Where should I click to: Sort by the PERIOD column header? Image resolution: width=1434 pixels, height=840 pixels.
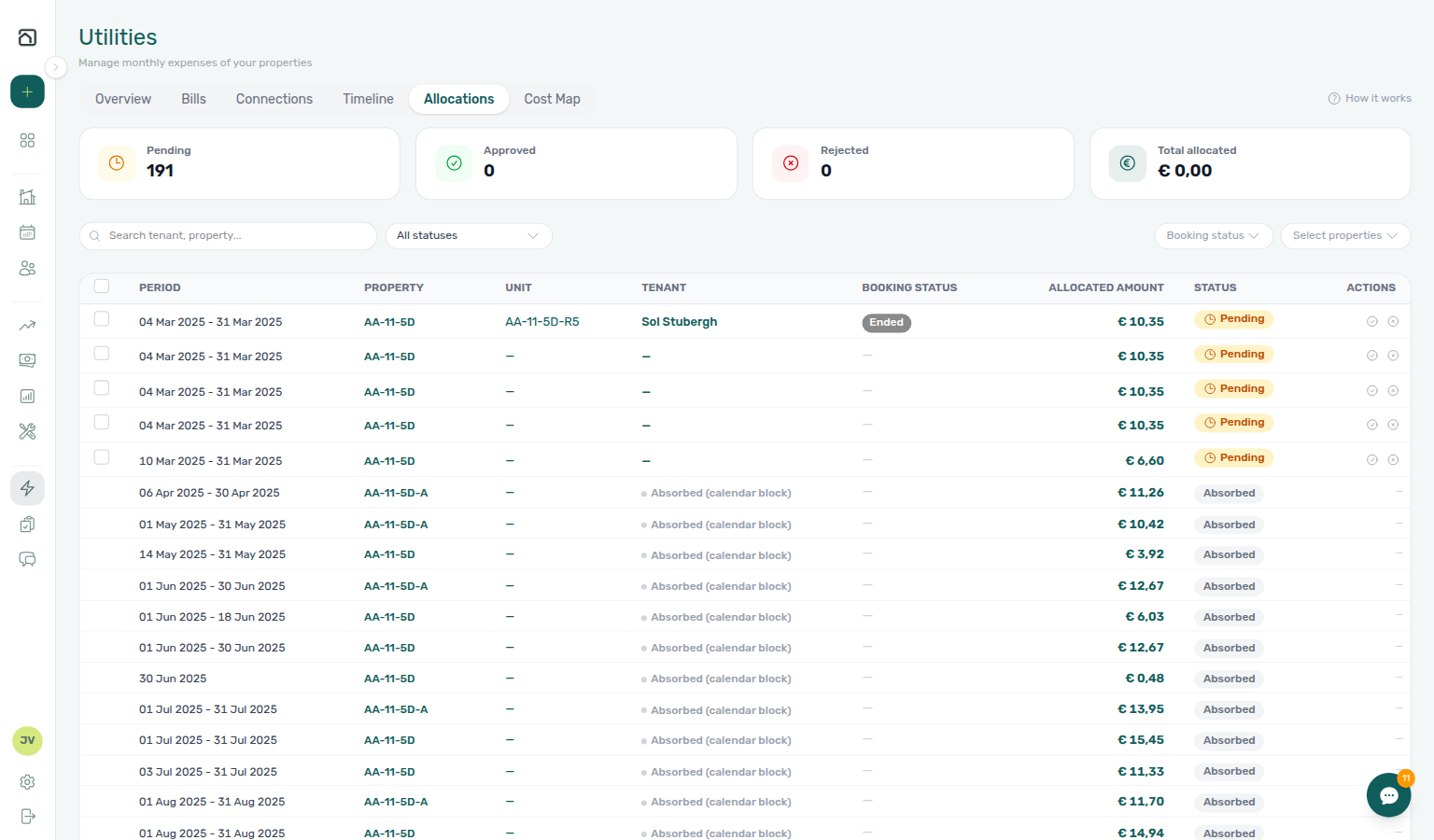point(160,287)
